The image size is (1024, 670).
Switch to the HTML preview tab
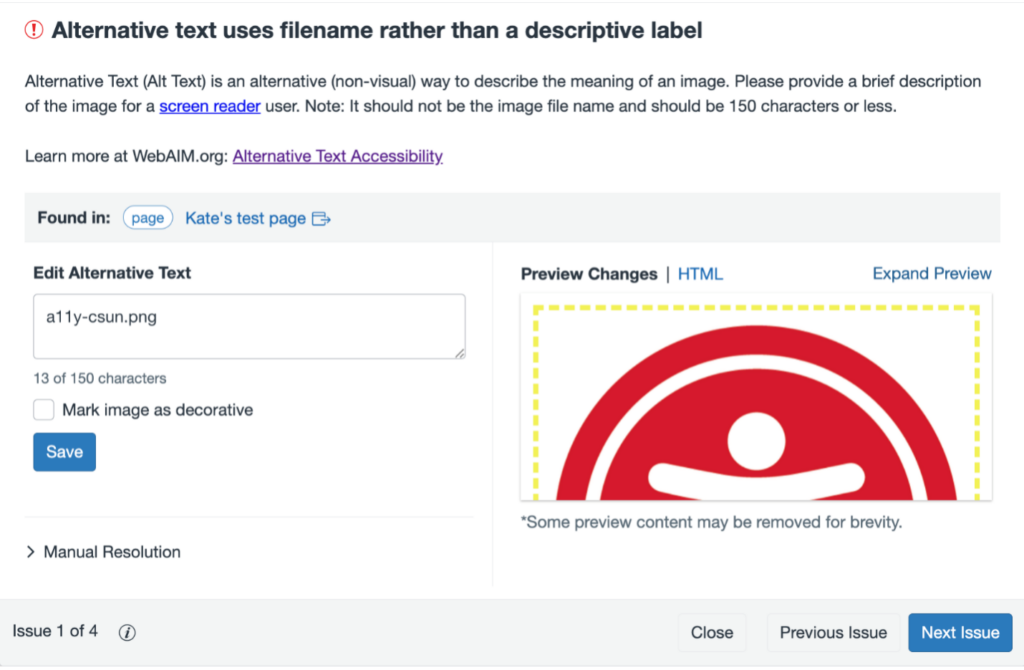point(700,274)
